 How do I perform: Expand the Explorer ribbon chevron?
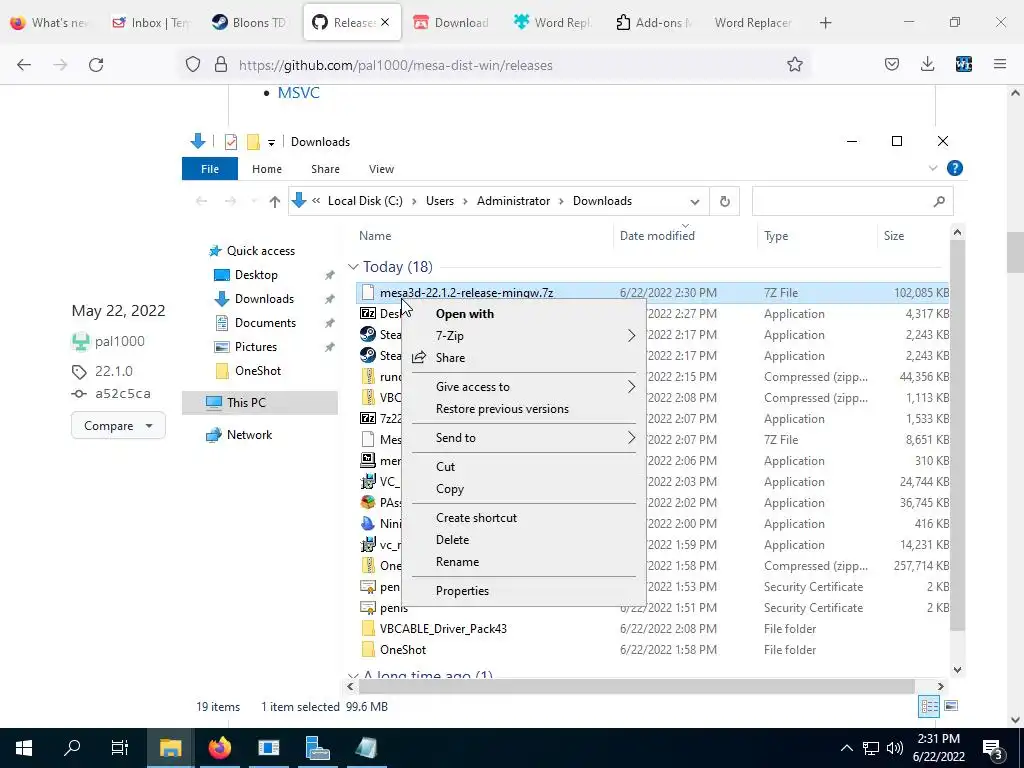(933, 168)
